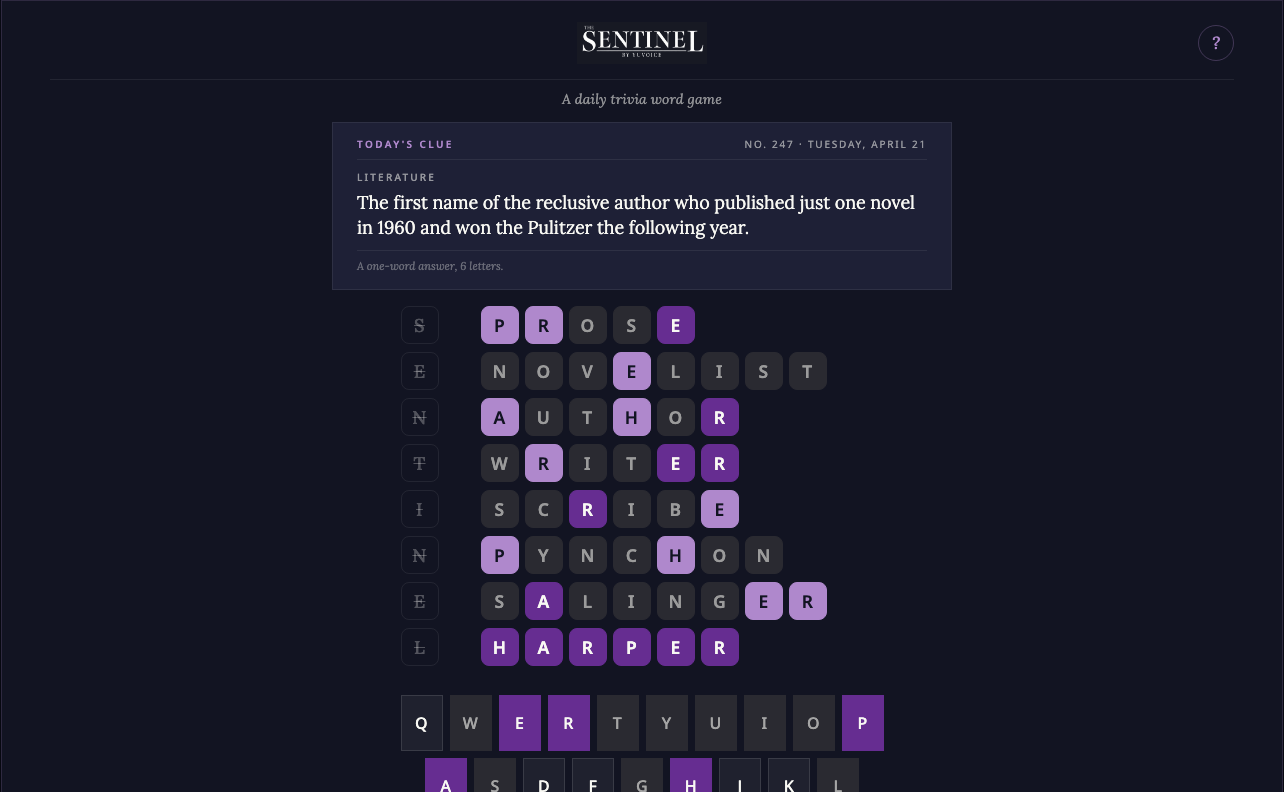Click the H tile in HARPER row
The width and height of the screenshot is (1284, 792).
point(500,647)
